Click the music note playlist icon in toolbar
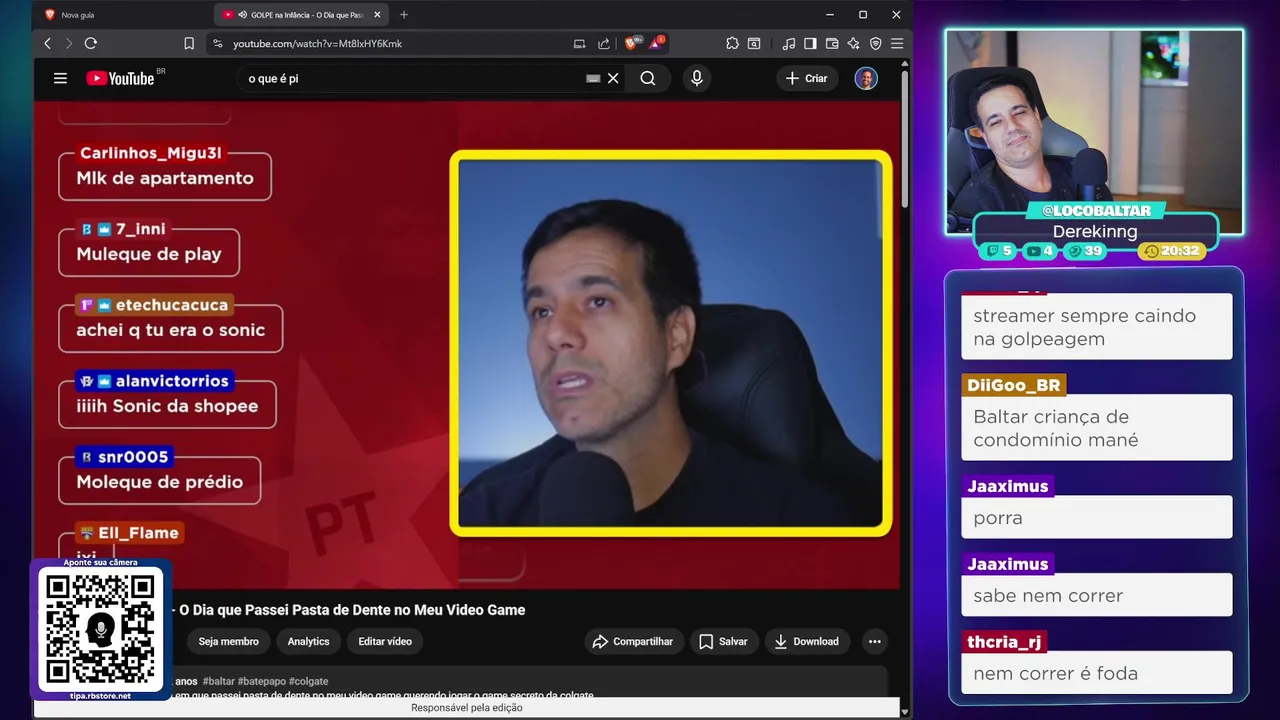 (x=789, y=43)
